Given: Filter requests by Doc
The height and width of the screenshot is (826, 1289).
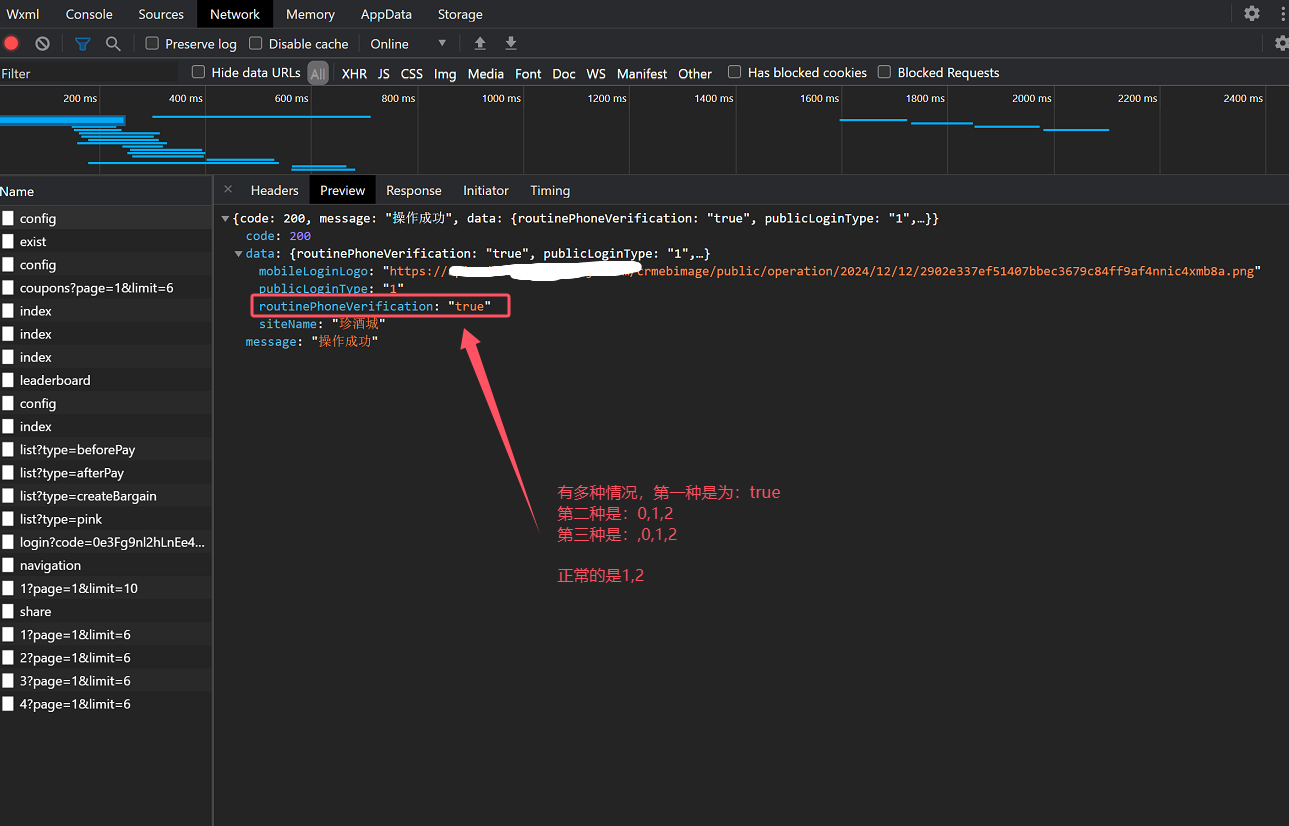Looking at the screenshot, I should (x=564, y=73).
